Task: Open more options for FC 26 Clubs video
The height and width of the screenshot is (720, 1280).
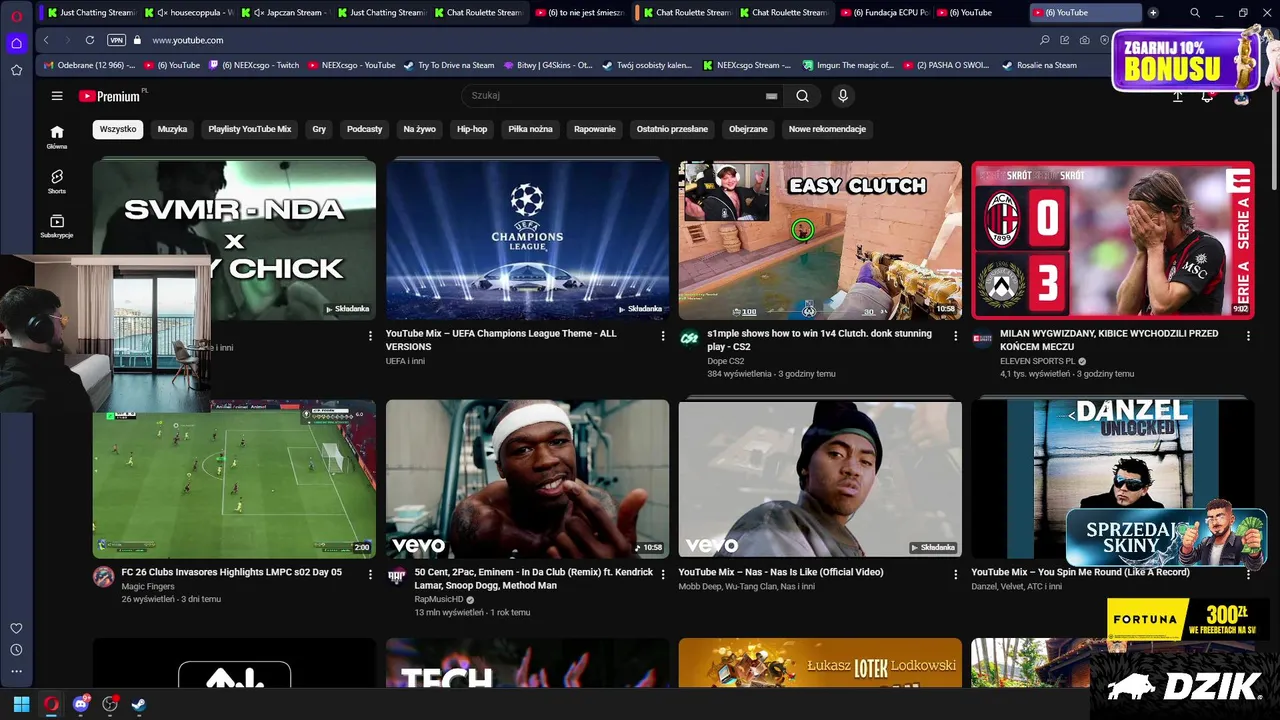Action: [370, 575]
